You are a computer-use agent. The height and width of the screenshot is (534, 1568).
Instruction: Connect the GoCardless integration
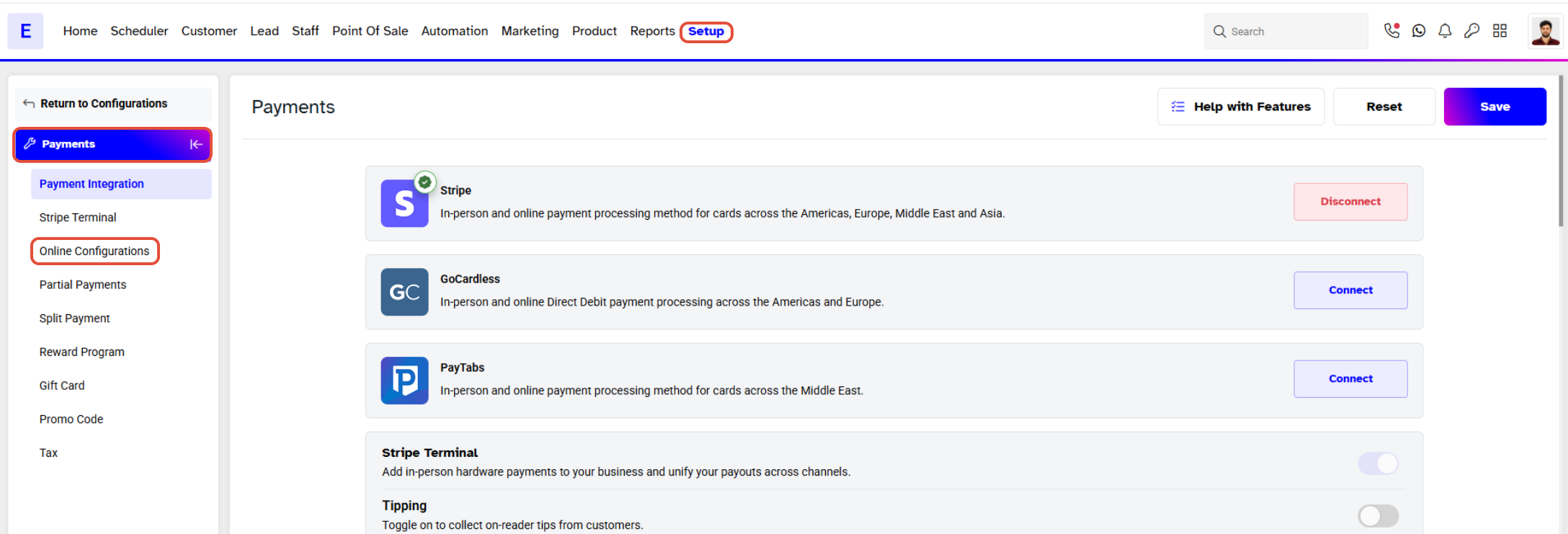coord(1350,290)
